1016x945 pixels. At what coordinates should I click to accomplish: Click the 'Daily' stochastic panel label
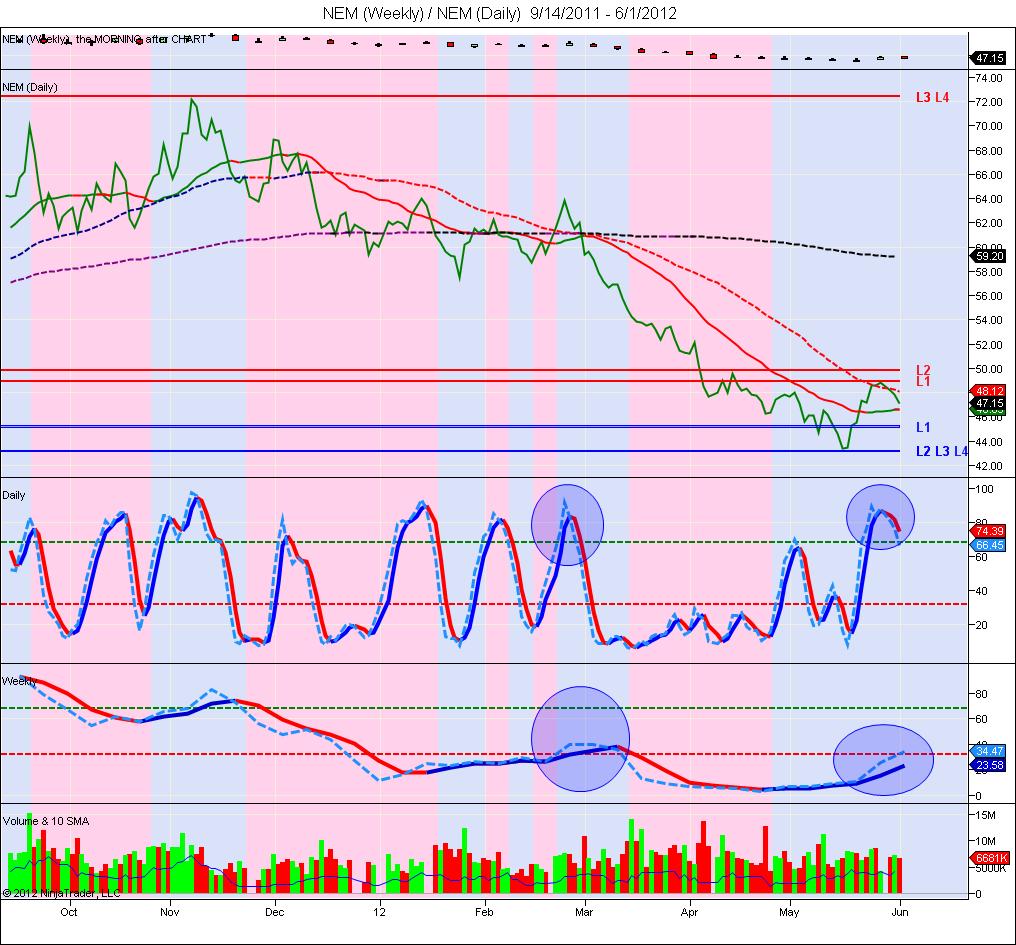[x=14, y=495]
